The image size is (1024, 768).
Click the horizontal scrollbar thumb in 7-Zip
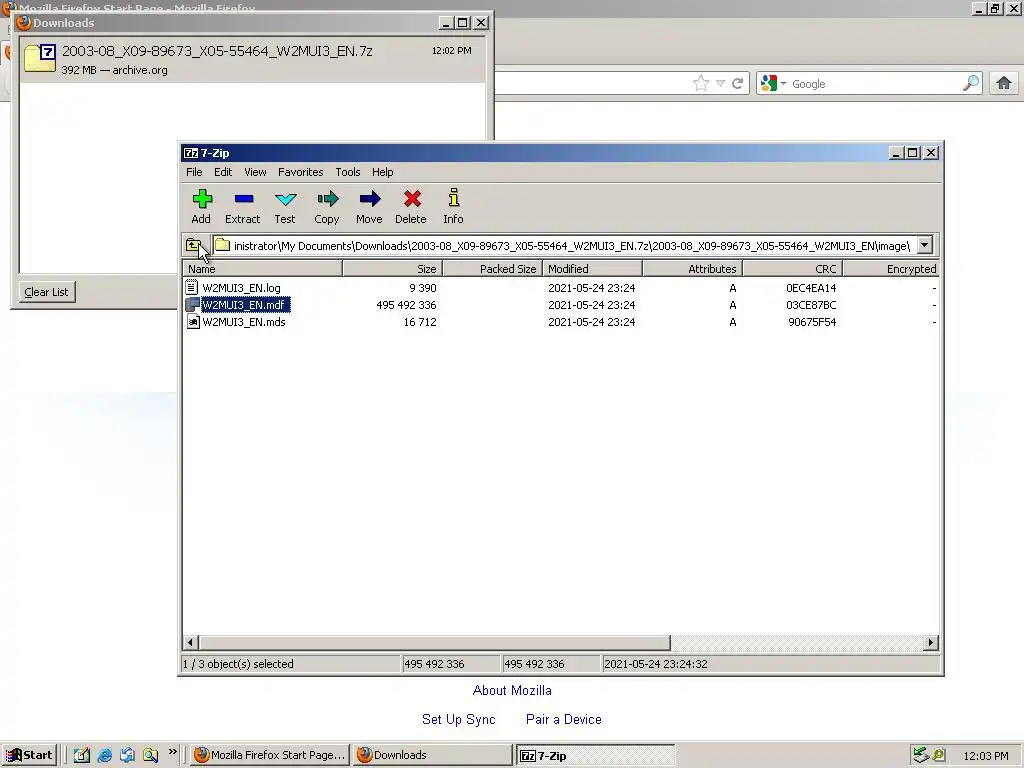pyautogui.click(x=434, y=643)
